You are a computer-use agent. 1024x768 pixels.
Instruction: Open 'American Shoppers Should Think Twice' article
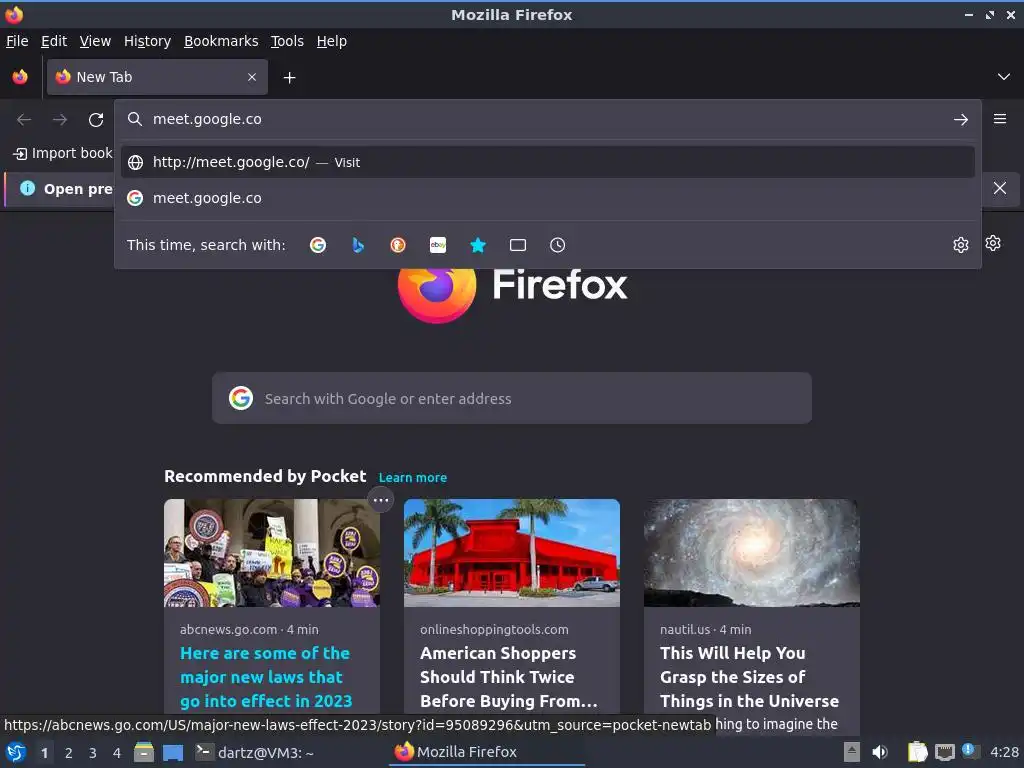(x=508, y=677)
